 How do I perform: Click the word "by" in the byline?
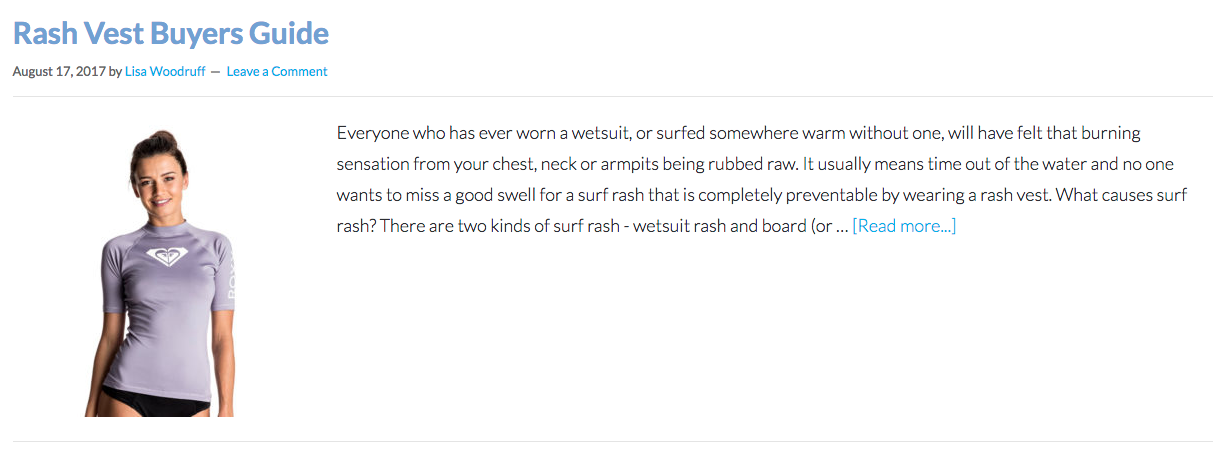(x=115, y=71)
